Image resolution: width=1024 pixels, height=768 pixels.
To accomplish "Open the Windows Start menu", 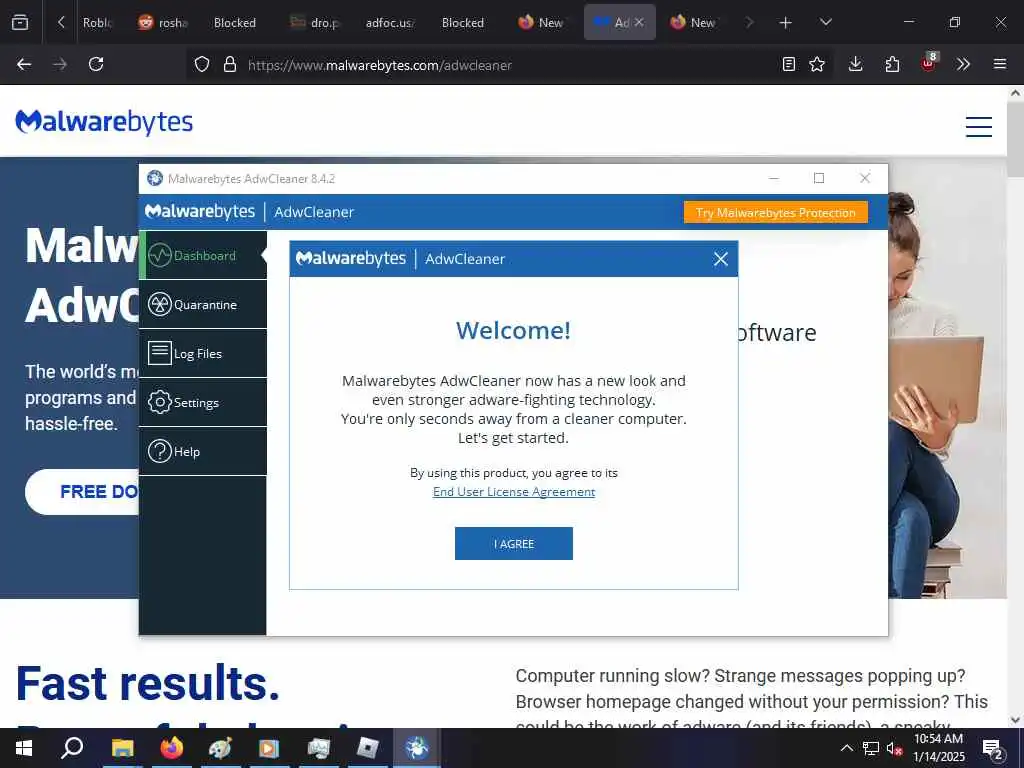I will click(x=24, y=748).
